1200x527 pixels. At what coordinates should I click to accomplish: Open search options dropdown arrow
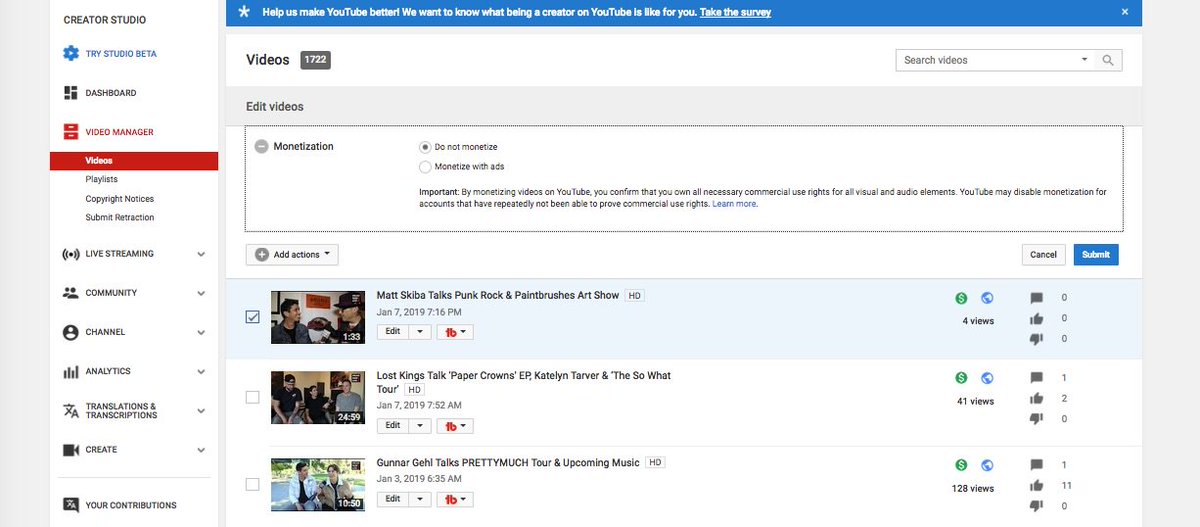tap(1084, 60)
